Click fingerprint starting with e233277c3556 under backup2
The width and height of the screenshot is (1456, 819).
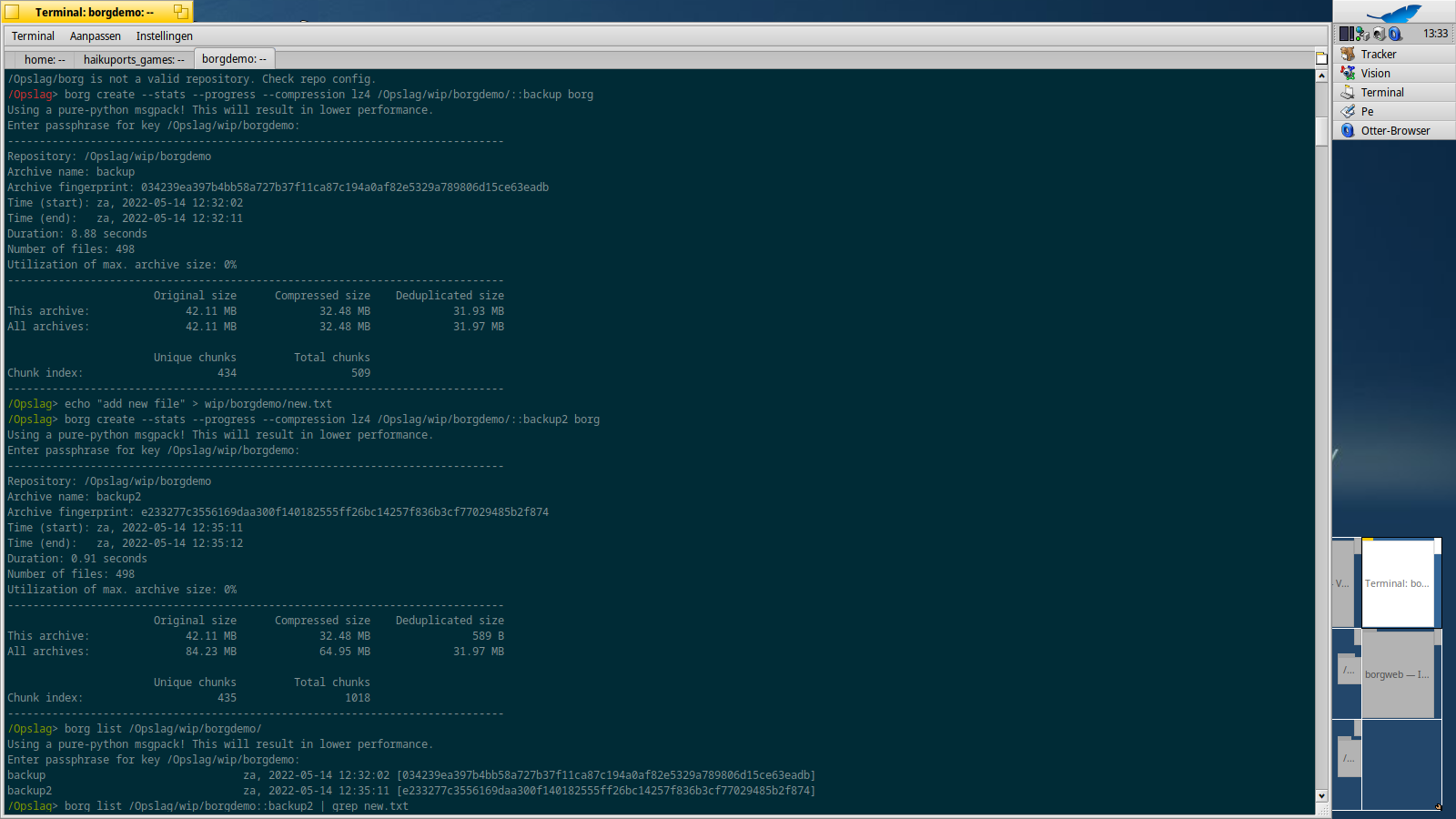coord(345,512)
